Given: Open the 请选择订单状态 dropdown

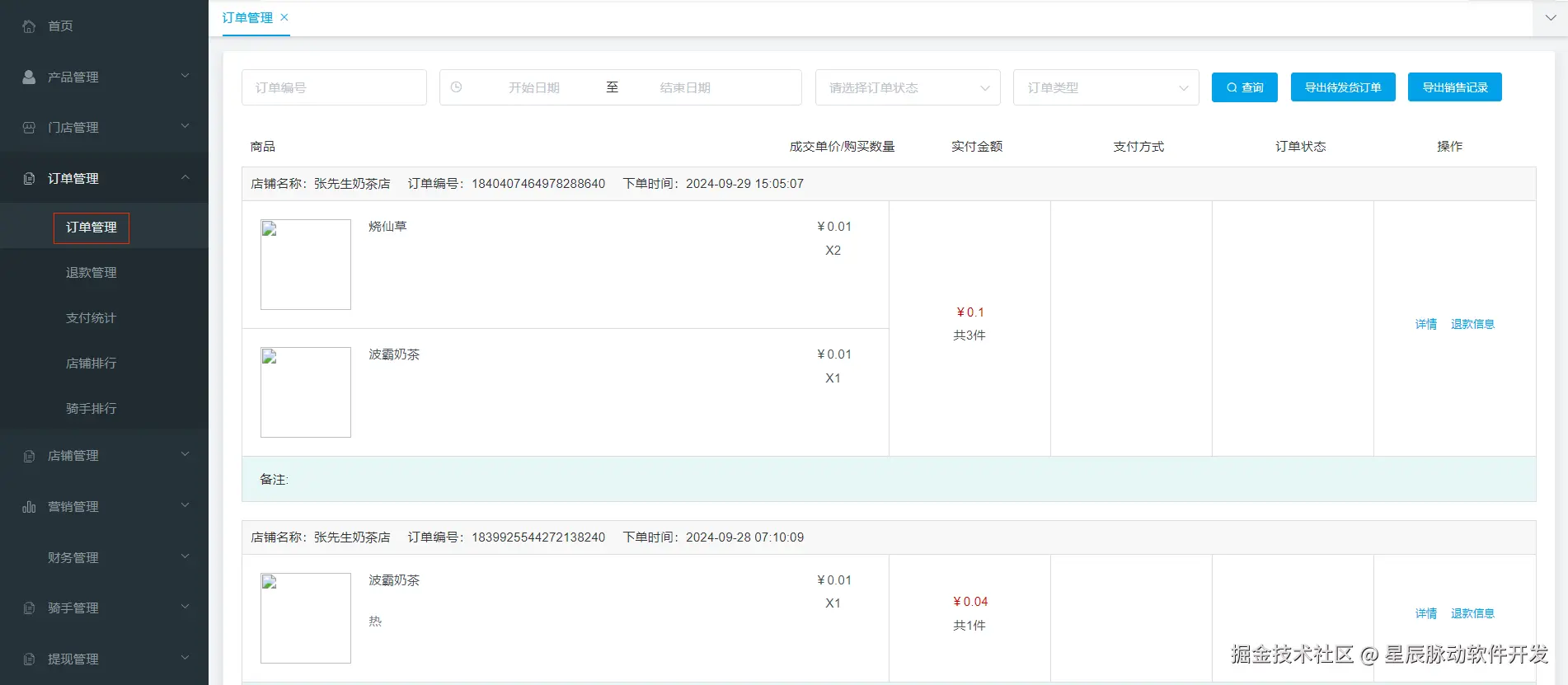Looking at the screenshot, I should click(907, 87).
